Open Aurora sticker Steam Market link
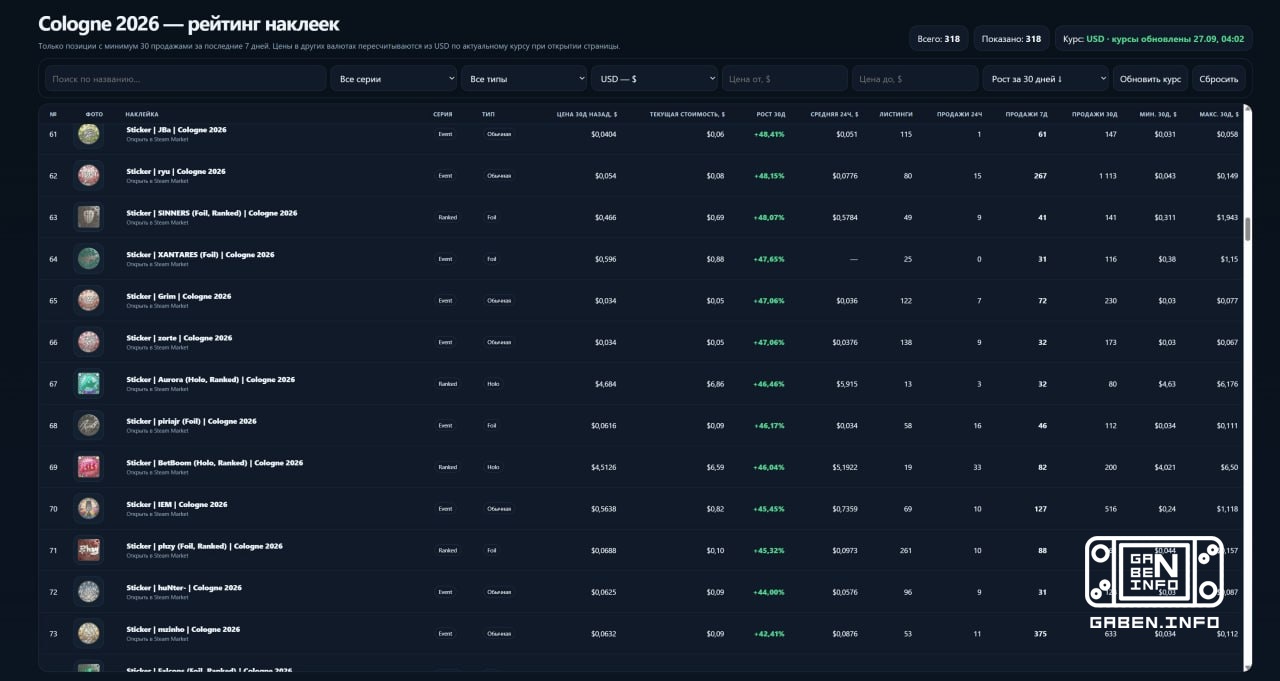 pyautogui.click(x=157, y=389)
